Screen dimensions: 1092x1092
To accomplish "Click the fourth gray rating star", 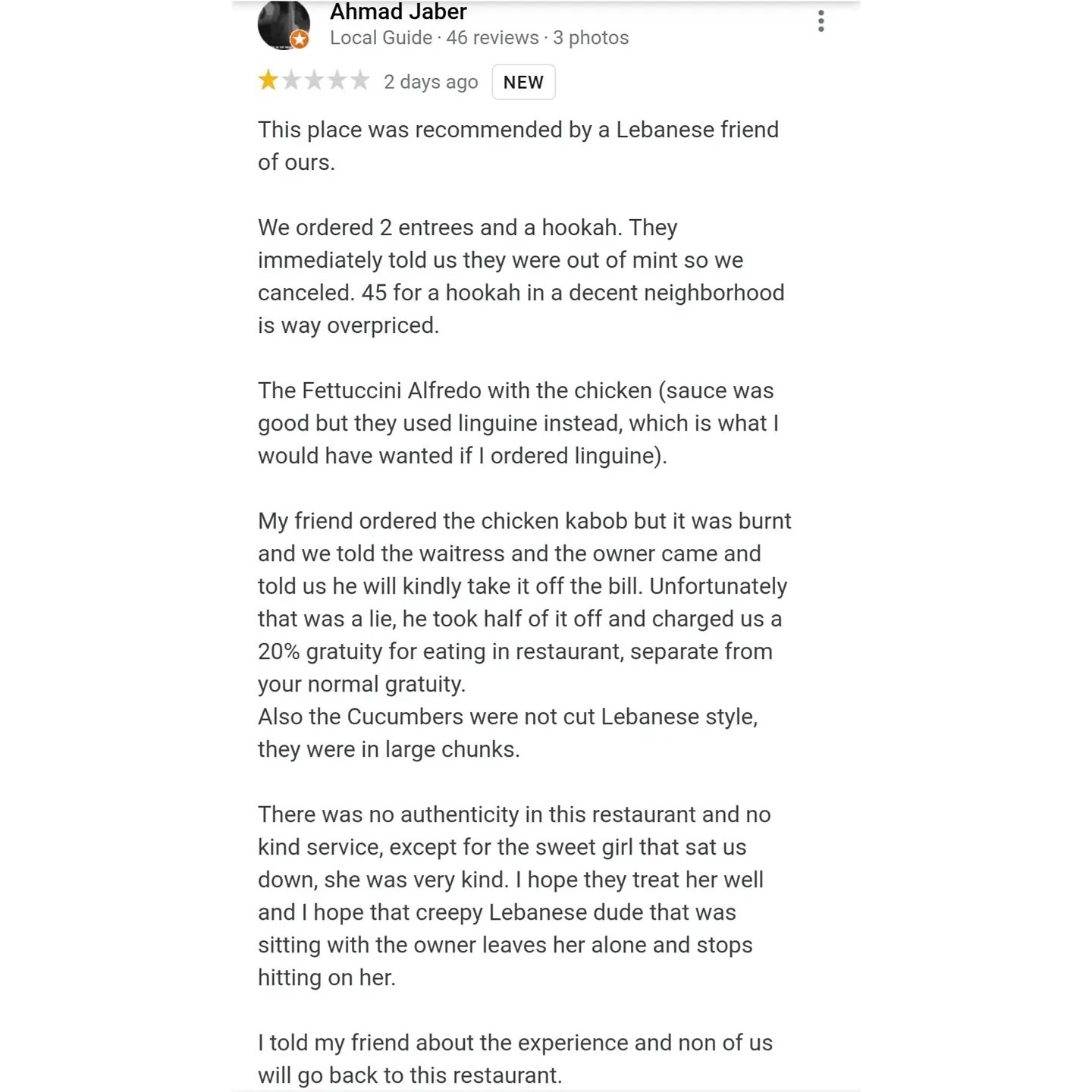I will [x=337, y=80].
